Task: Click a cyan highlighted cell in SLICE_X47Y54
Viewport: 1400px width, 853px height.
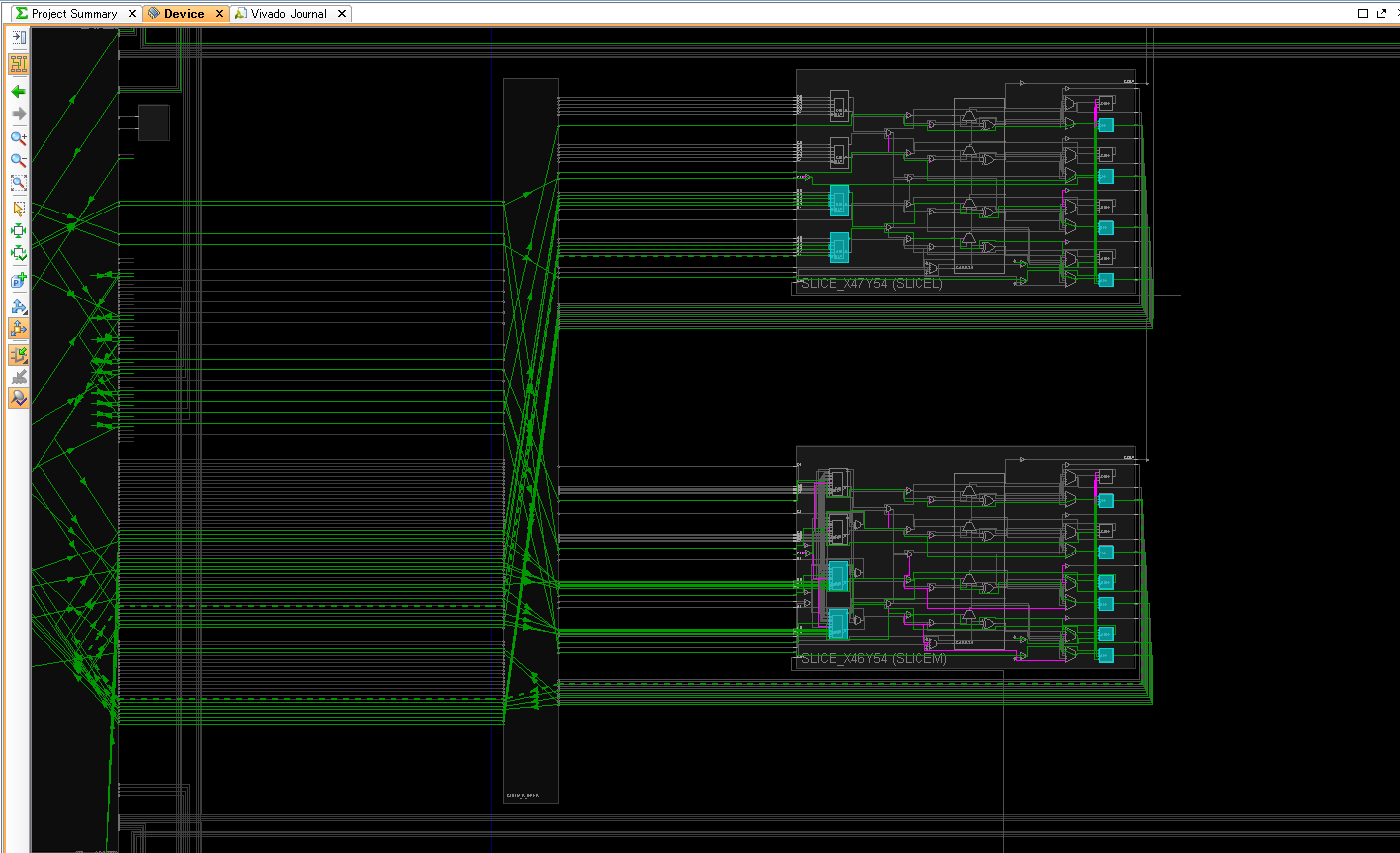Action: pos(839,203)
